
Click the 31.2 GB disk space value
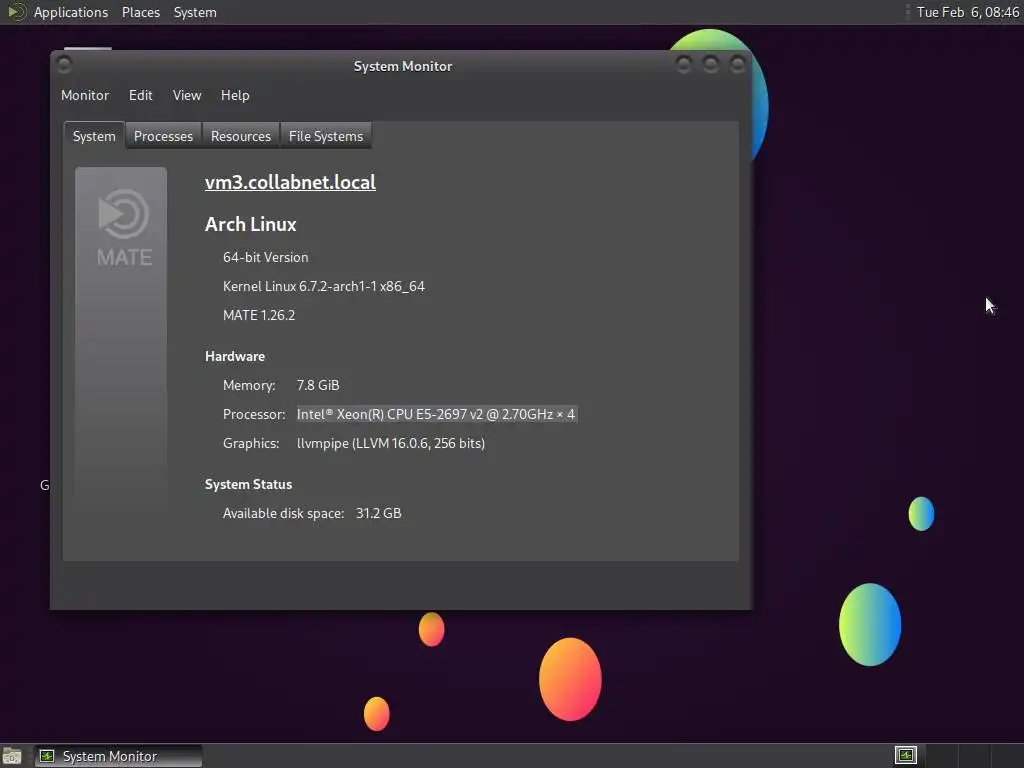(379, 513)
